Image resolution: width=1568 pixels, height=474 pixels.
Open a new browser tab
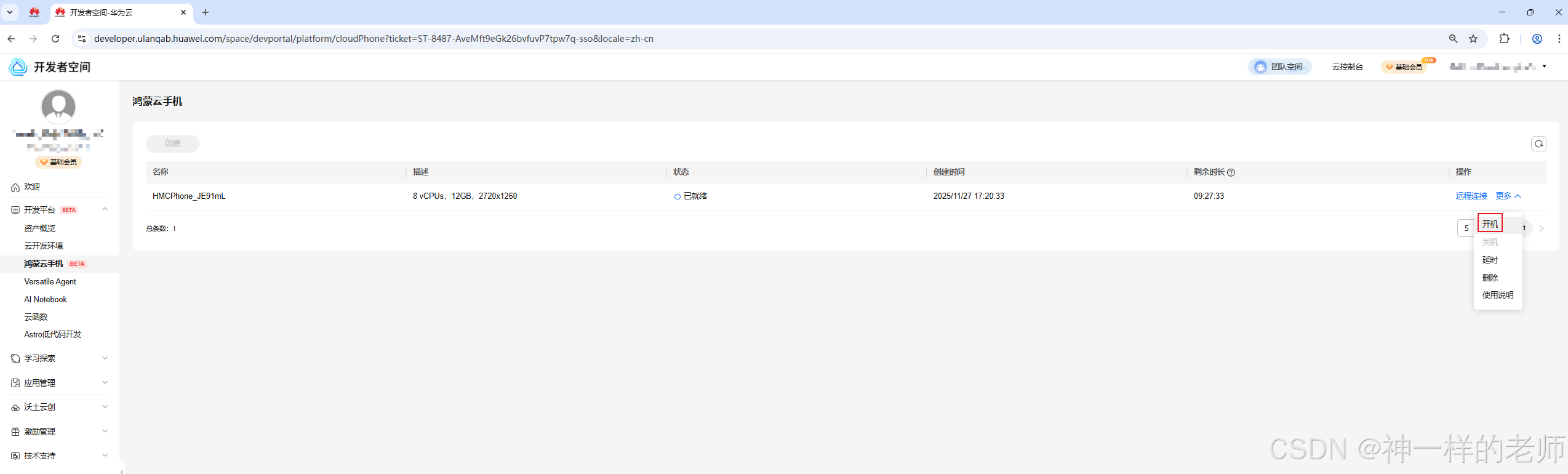(x=206, y=12)
